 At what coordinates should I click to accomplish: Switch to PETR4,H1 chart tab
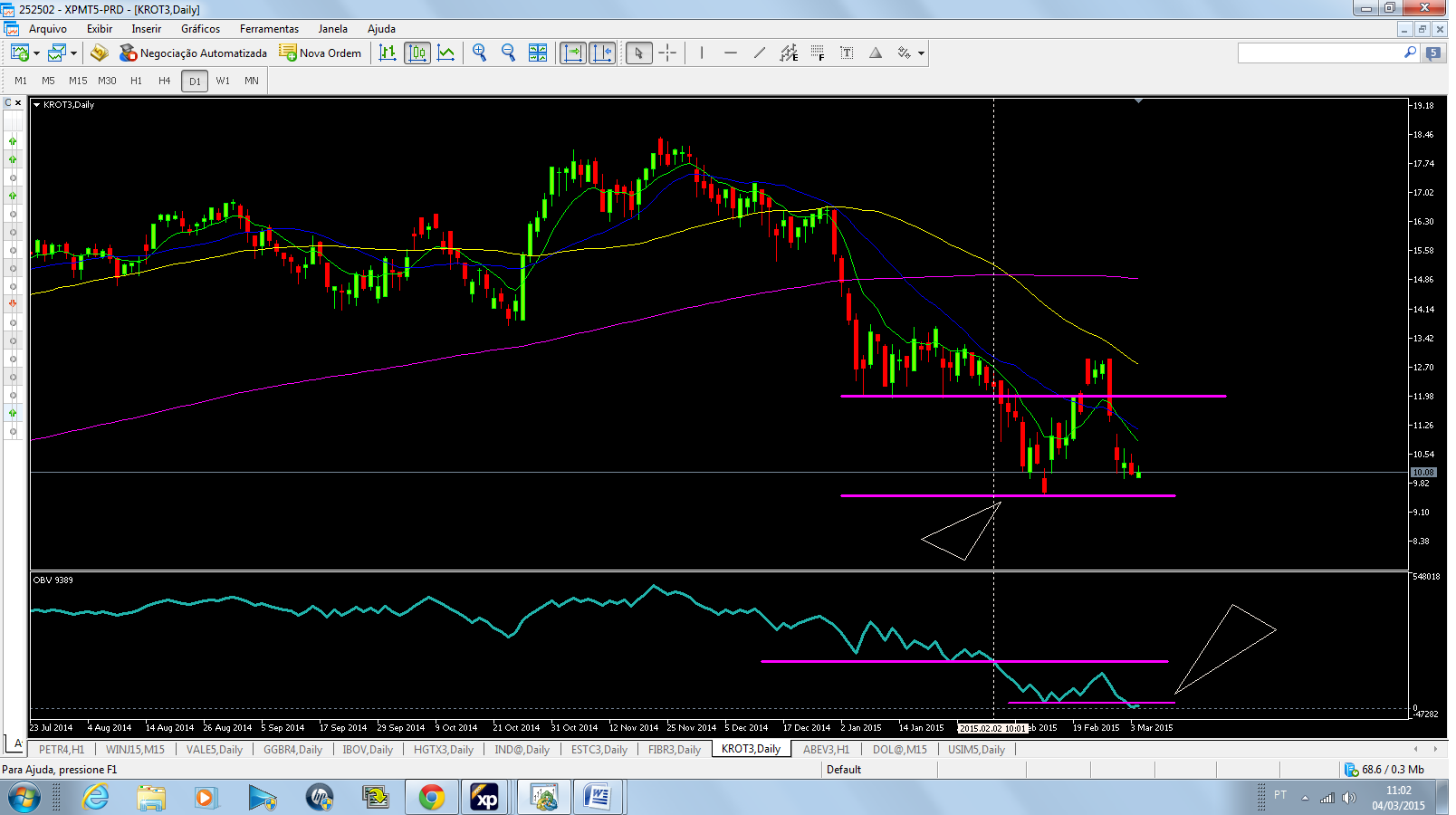point(62,749)
